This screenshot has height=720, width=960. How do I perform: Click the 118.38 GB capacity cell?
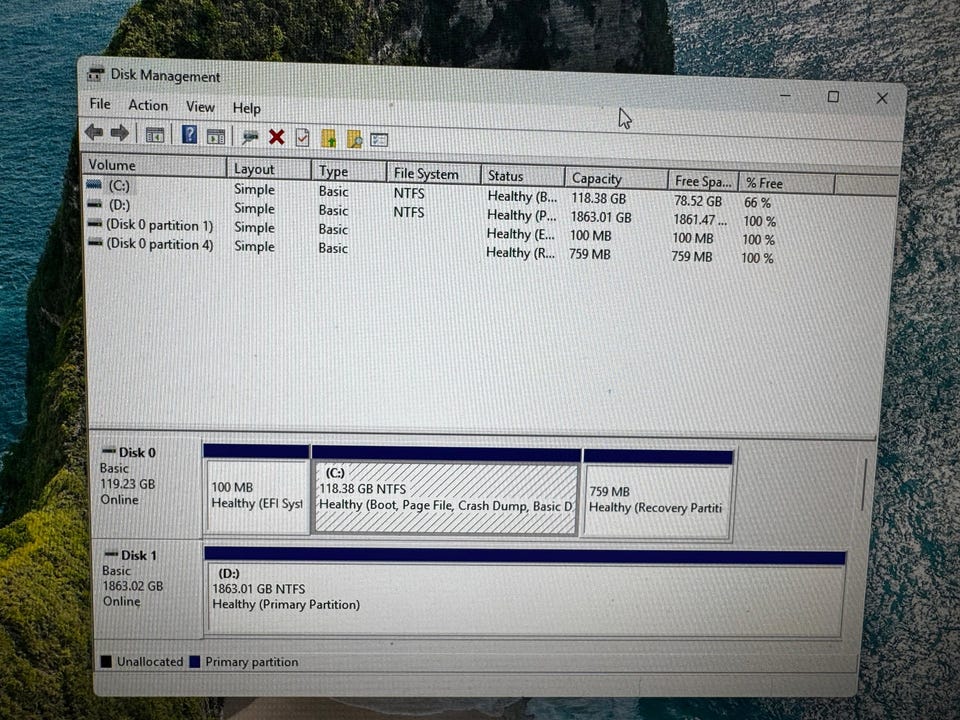[x=599, y=198]
